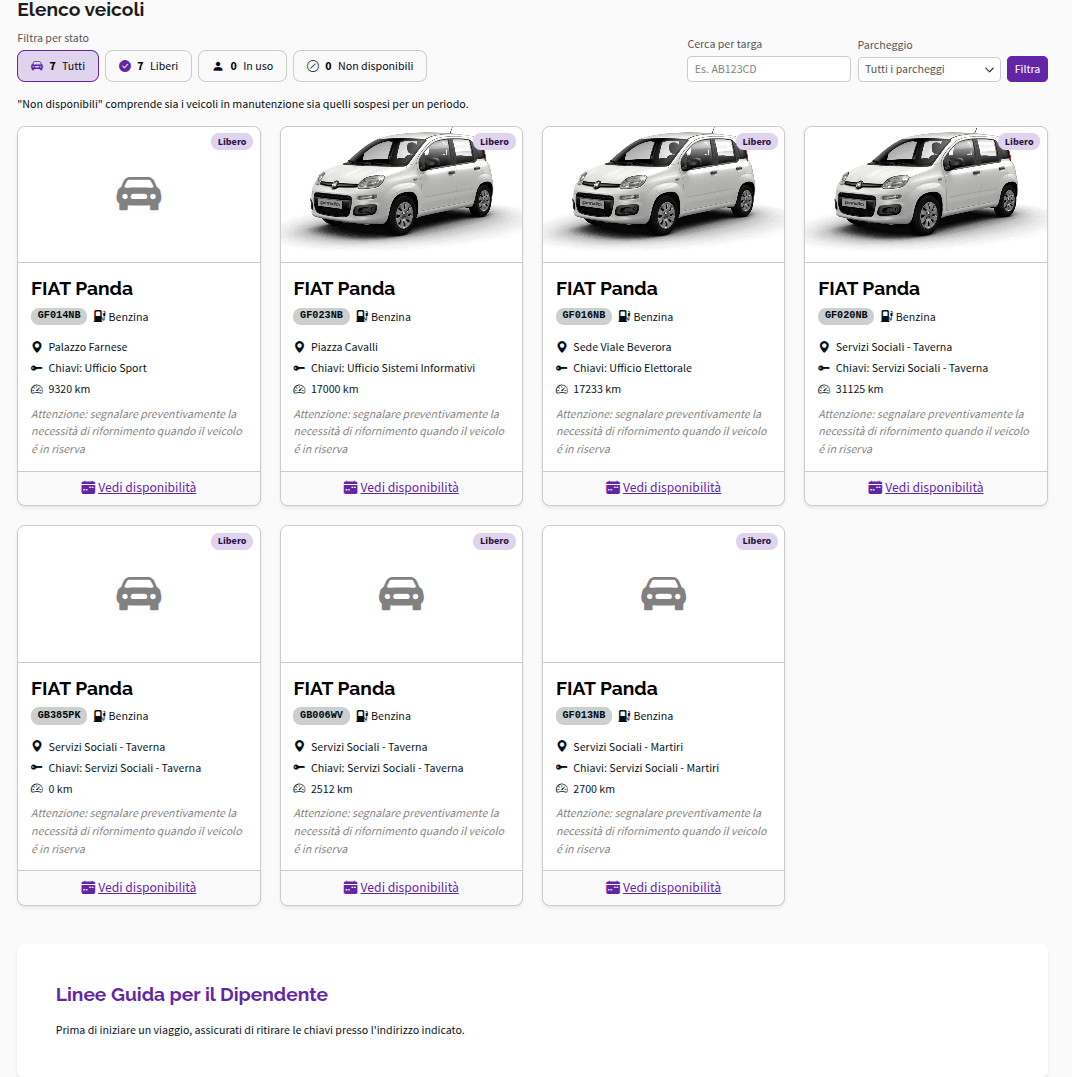Toggle the Liberi status filter
The image size is (1072, 1077).
pyautogui.click(x=148, y=66)
